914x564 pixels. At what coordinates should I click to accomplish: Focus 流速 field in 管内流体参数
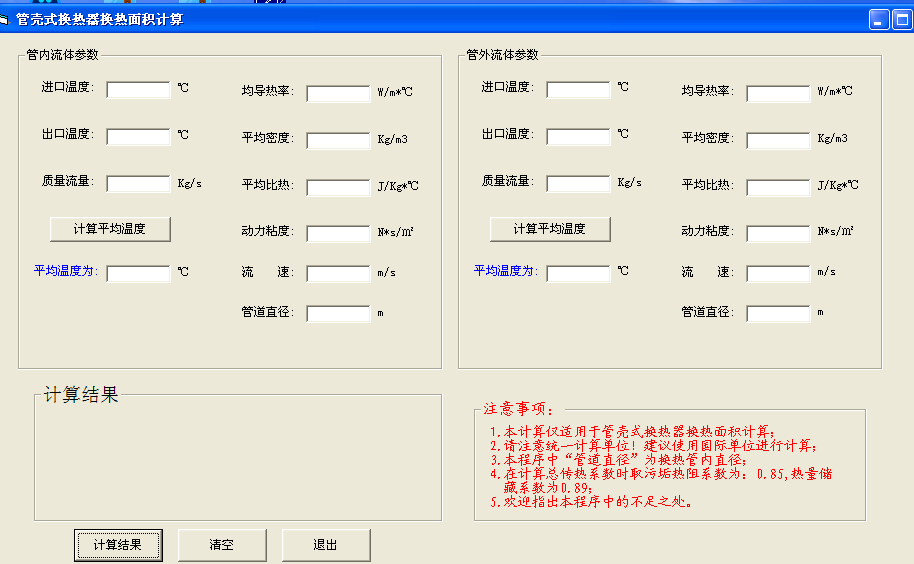[338, 273]
